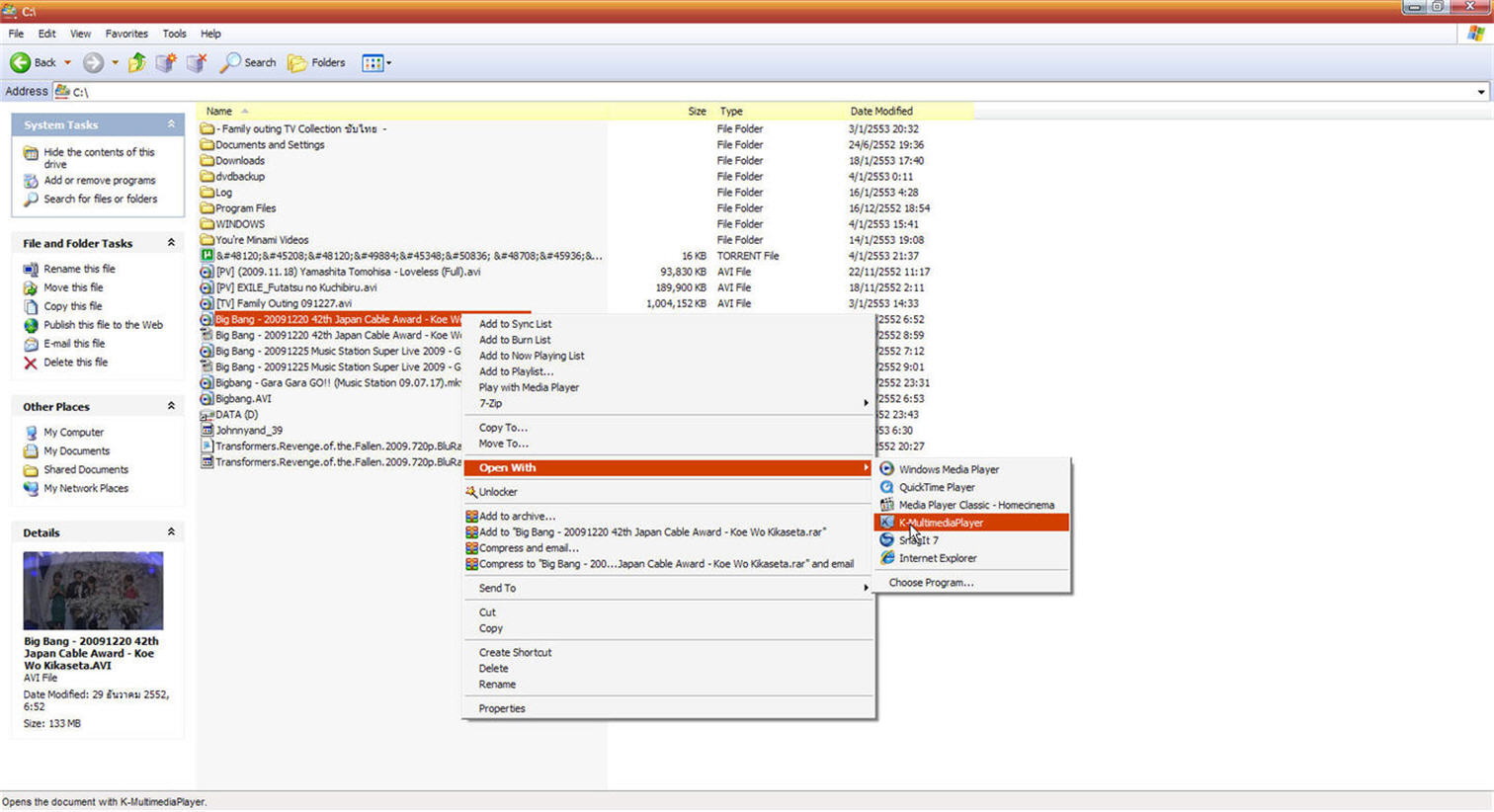Select '[PV] EXILE_Futatsu no Kuchibiru.avi' file
The width and height of the screenshot is (1494, 812).
tap(288, 287)
